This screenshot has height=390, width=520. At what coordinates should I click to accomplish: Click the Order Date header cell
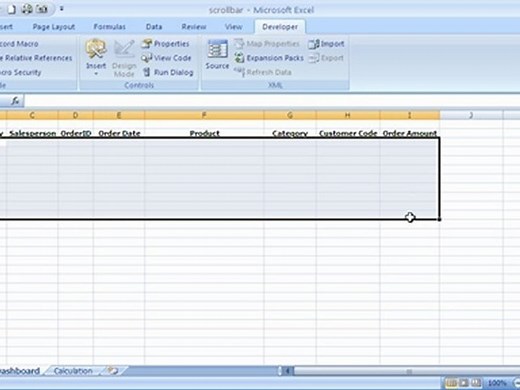[x=119, y=133]
